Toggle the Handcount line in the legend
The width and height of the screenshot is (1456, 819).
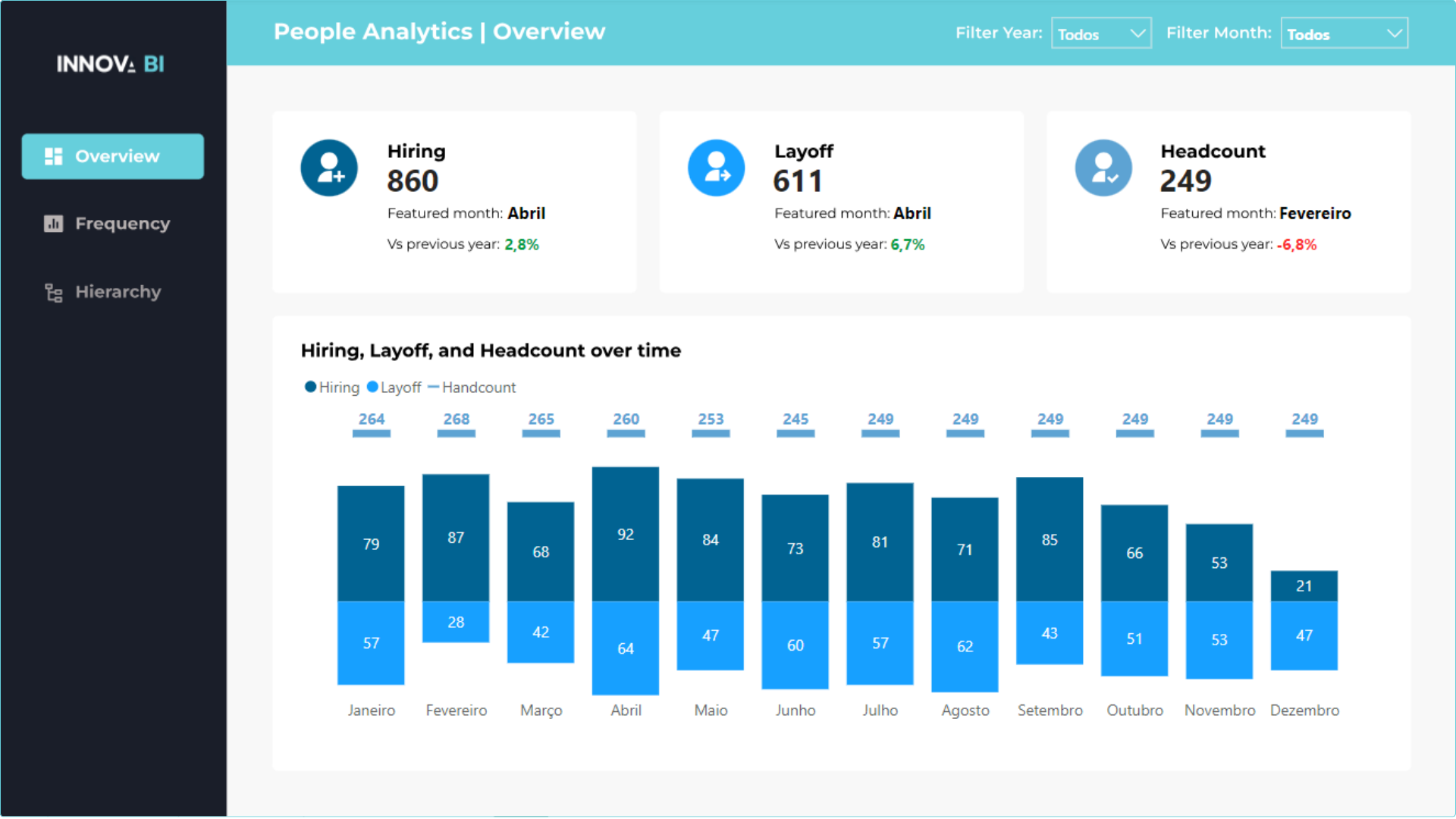pyautogui.click(x=434, y=387)
